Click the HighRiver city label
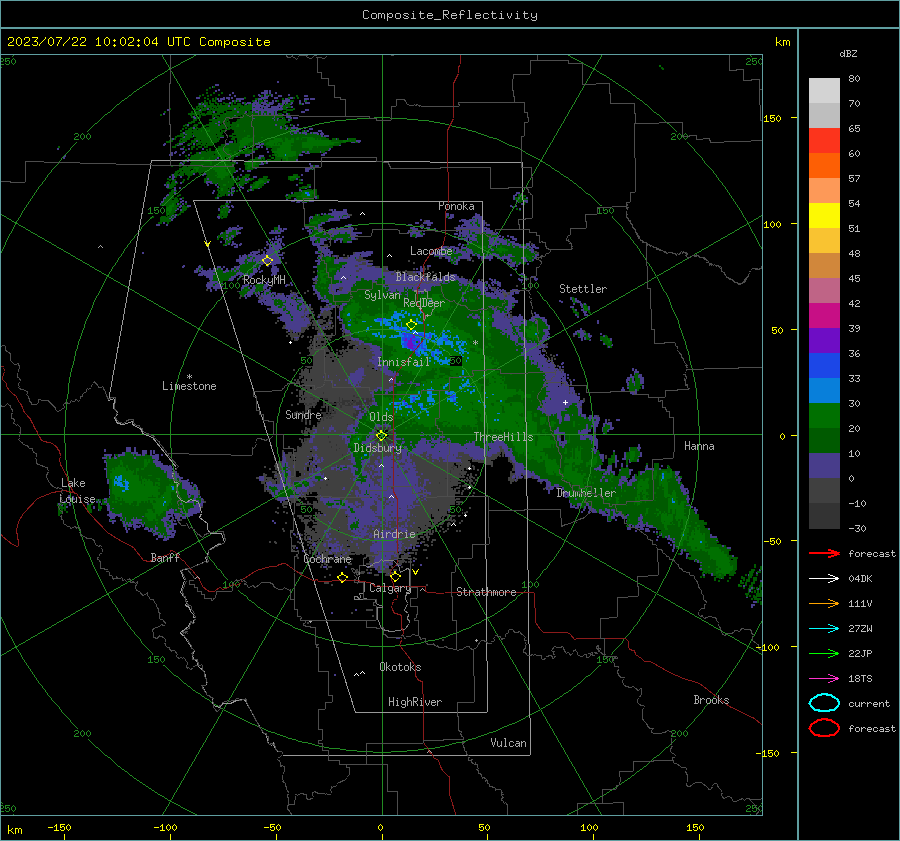Image resolution: width=900 pixels, height=841 pixels. point(415,702)
